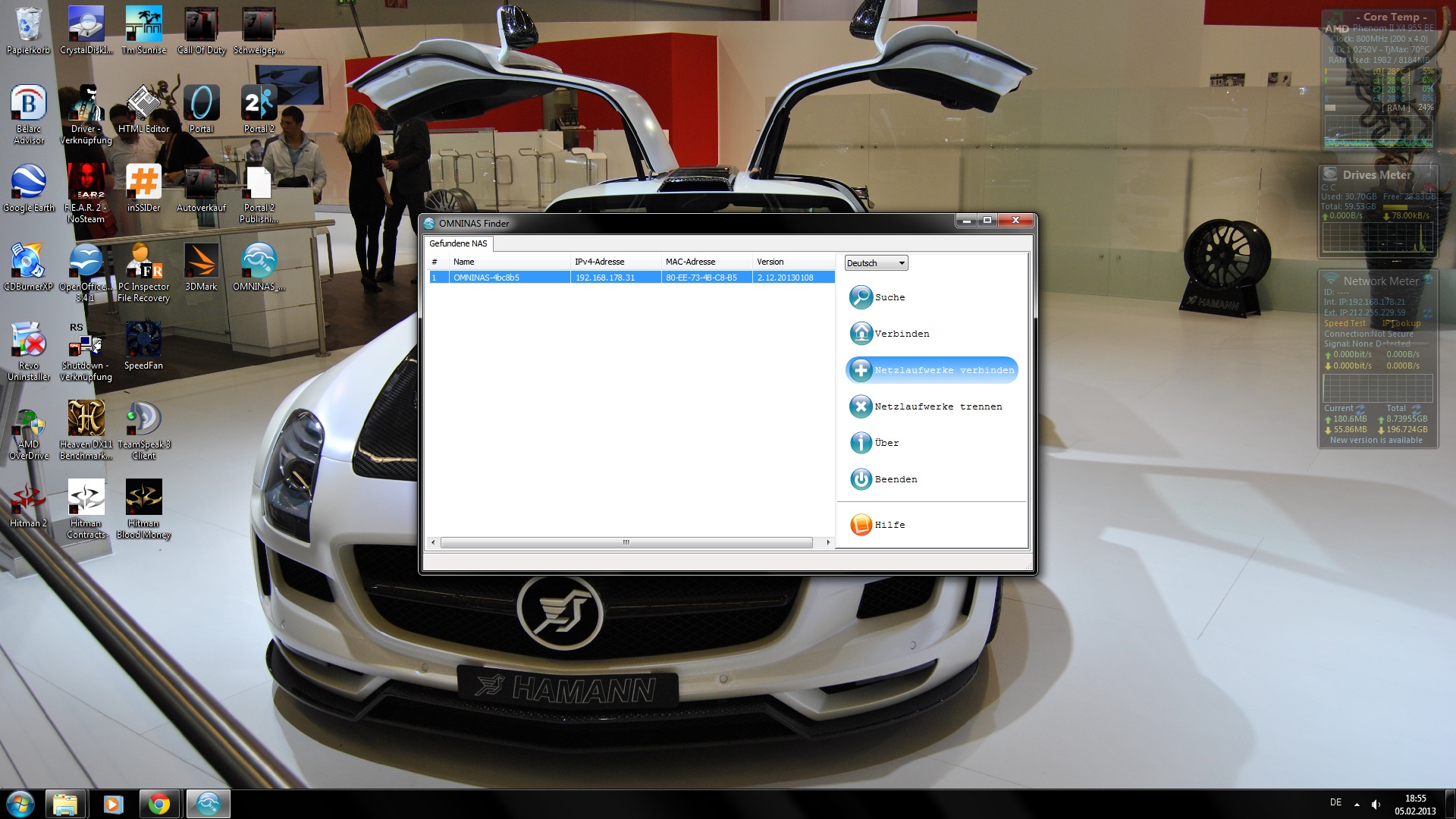Click the Verbinden home icon
Screen dimensions: 1456x819
(861, 334)
